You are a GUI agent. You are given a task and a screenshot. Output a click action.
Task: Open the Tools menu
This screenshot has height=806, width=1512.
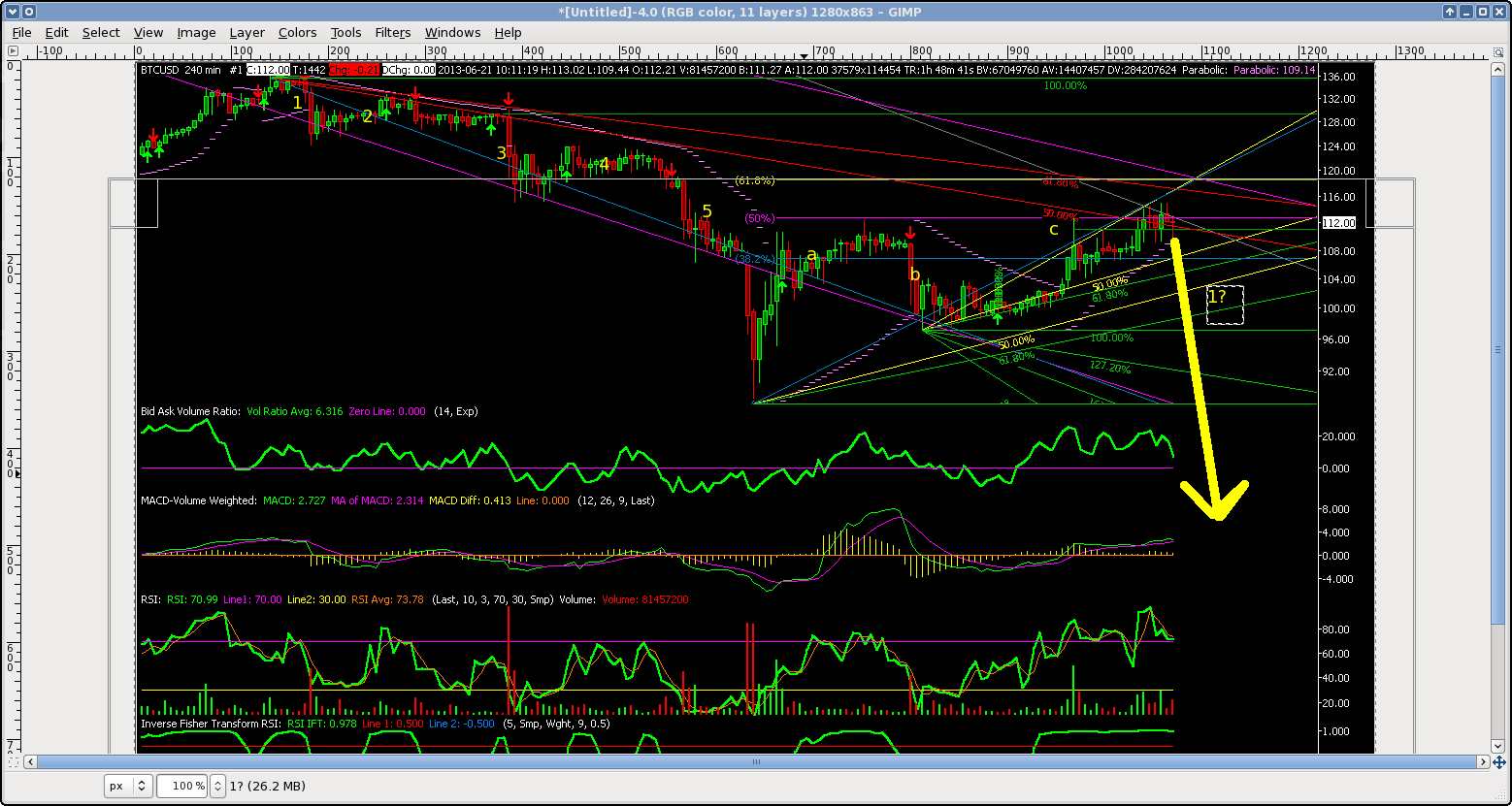pyautogui.click(x=345, y=32)
